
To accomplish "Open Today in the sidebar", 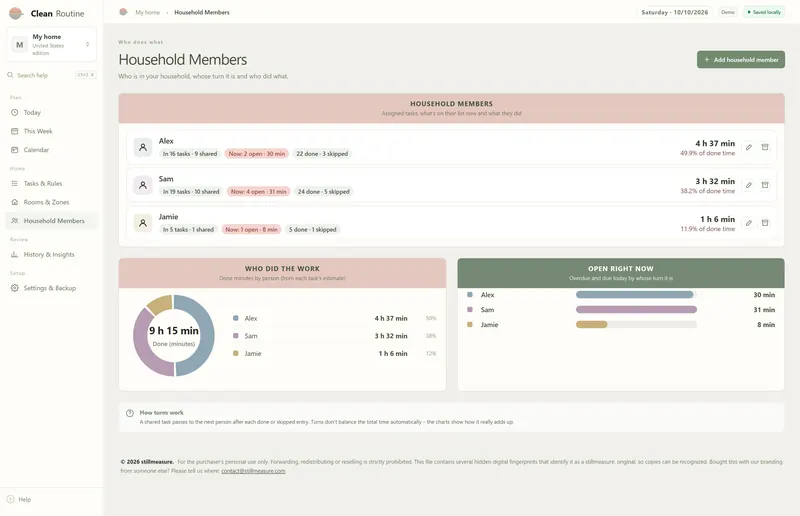I will coord(52,112).
